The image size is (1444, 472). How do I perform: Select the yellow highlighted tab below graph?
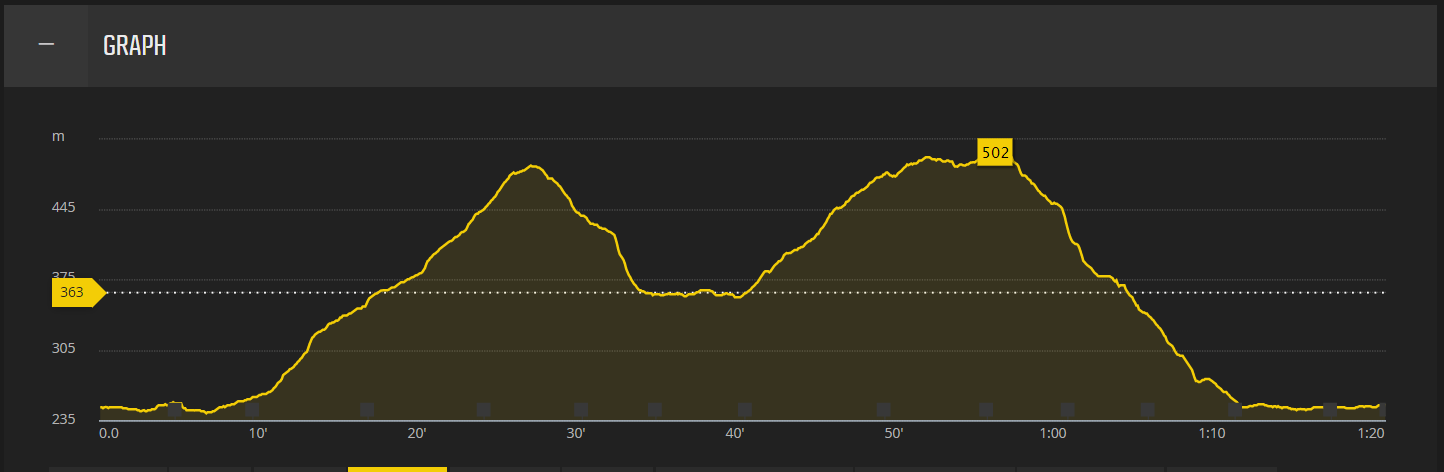point(397,468)
